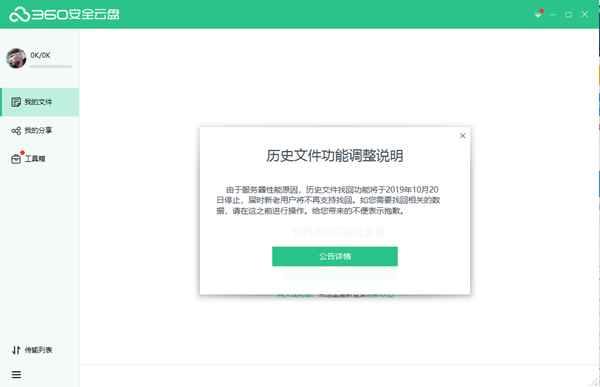Close the 360安全云盘 window
Viewport: 600px width, 387px height.
tap(585, 14)
